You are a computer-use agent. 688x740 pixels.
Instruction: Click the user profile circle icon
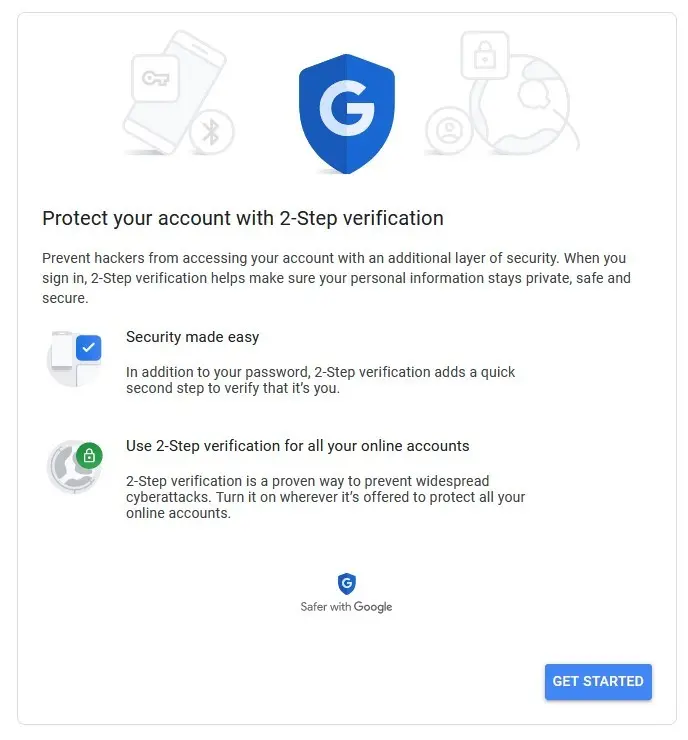click(x=449, y=130)
